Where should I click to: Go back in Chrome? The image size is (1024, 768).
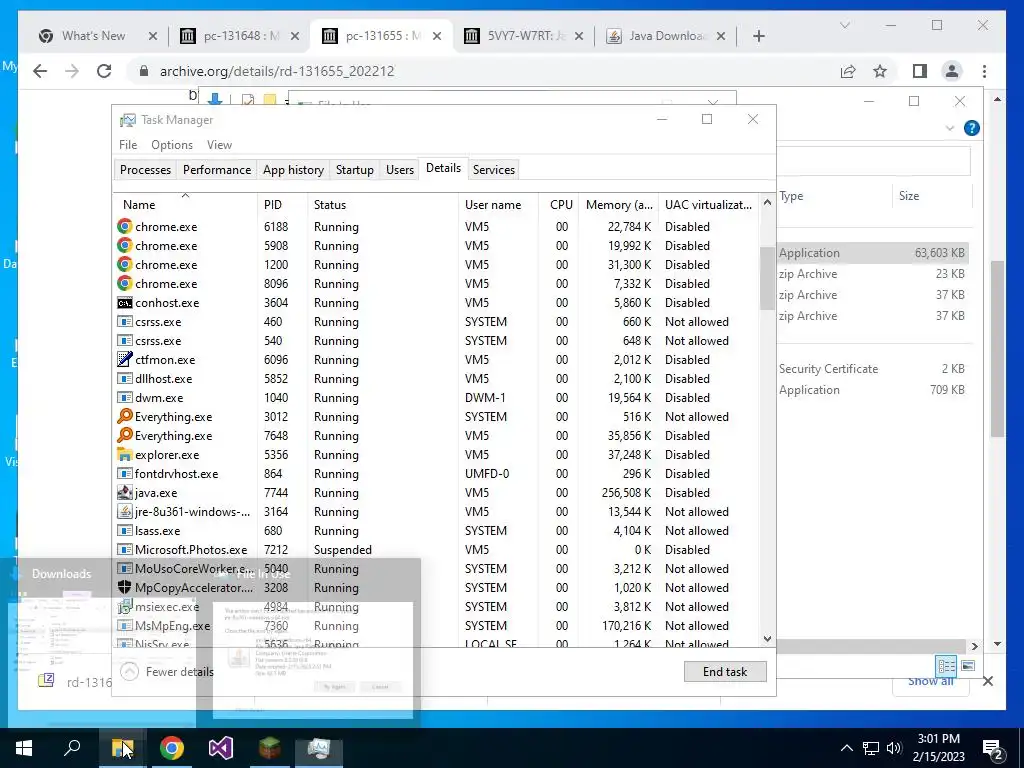point(40,71)
